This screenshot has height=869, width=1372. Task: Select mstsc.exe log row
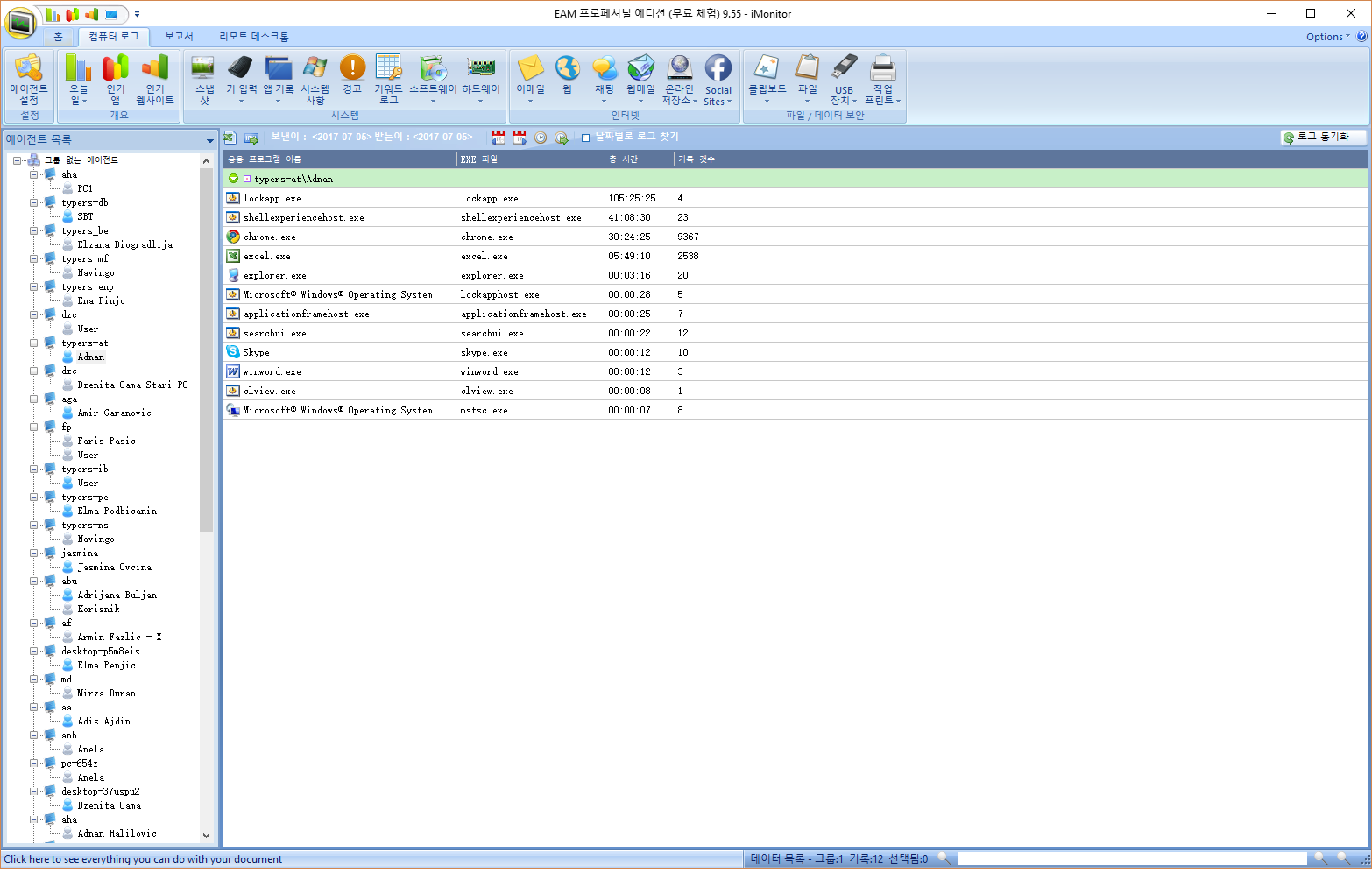796,410
